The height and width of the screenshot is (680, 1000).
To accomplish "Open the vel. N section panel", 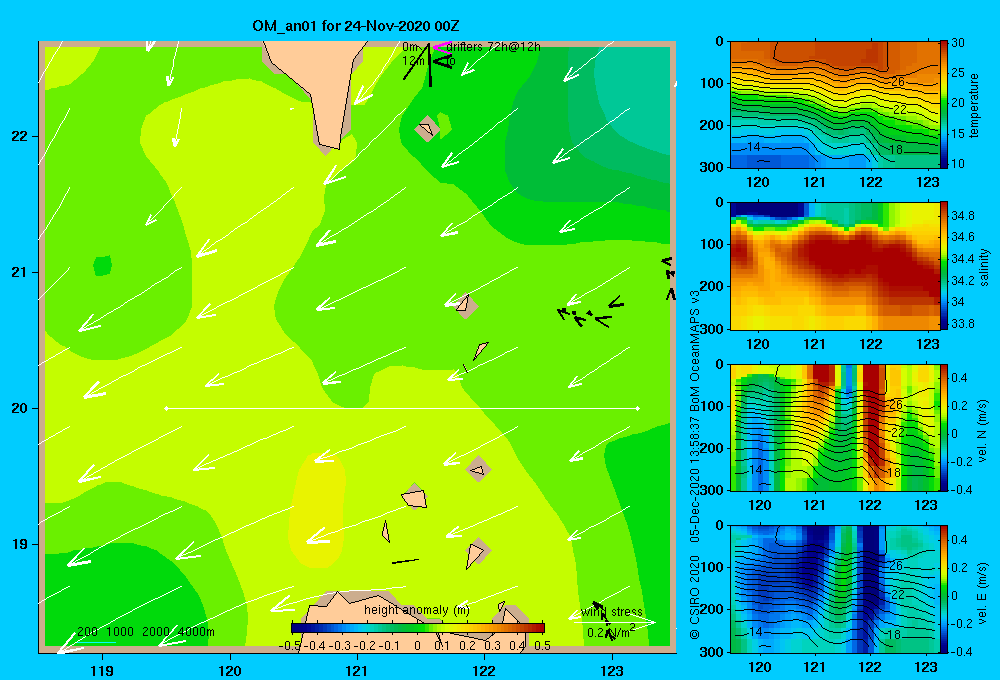I will tap(834, 427).
